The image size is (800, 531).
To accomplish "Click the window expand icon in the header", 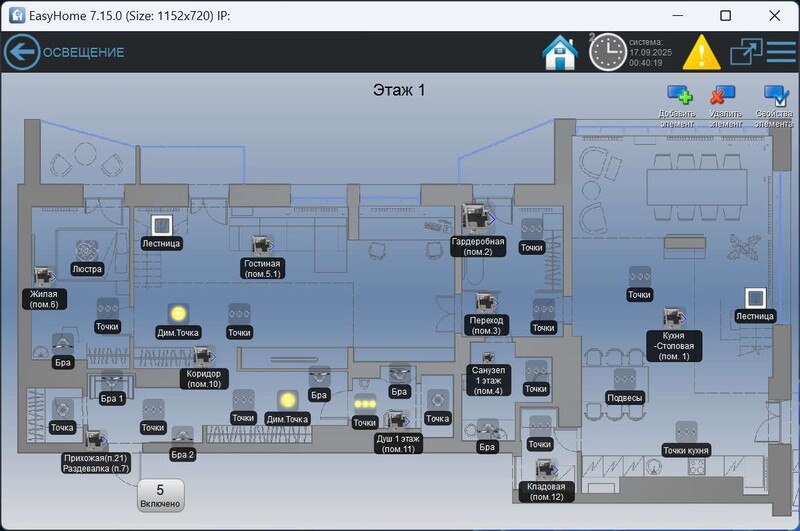I will click(x=746, y=52).
